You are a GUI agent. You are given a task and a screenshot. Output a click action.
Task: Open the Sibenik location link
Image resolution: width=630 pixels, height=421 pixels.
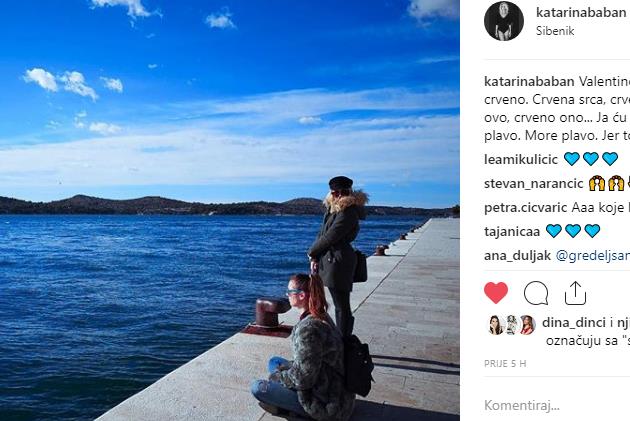555,31
